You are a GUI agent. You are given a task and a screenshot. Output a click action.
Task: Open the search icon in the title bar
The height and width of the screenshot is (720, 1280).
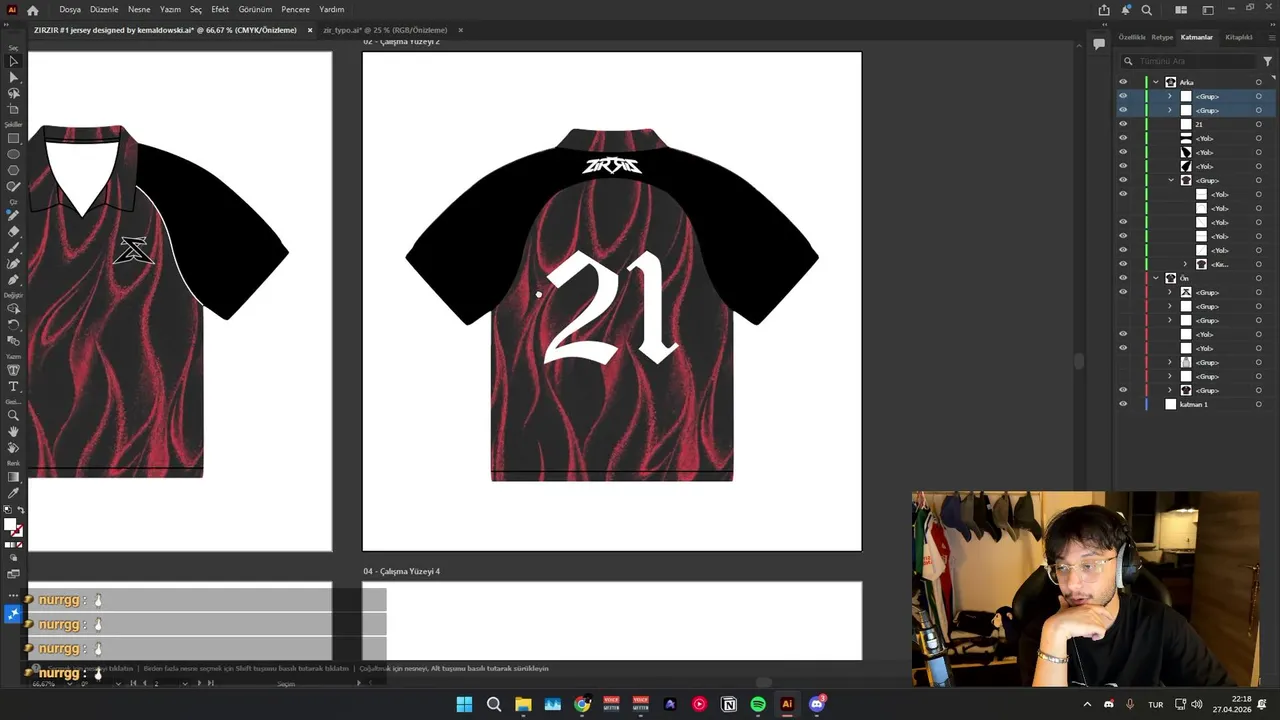[x=1147, y=10]
